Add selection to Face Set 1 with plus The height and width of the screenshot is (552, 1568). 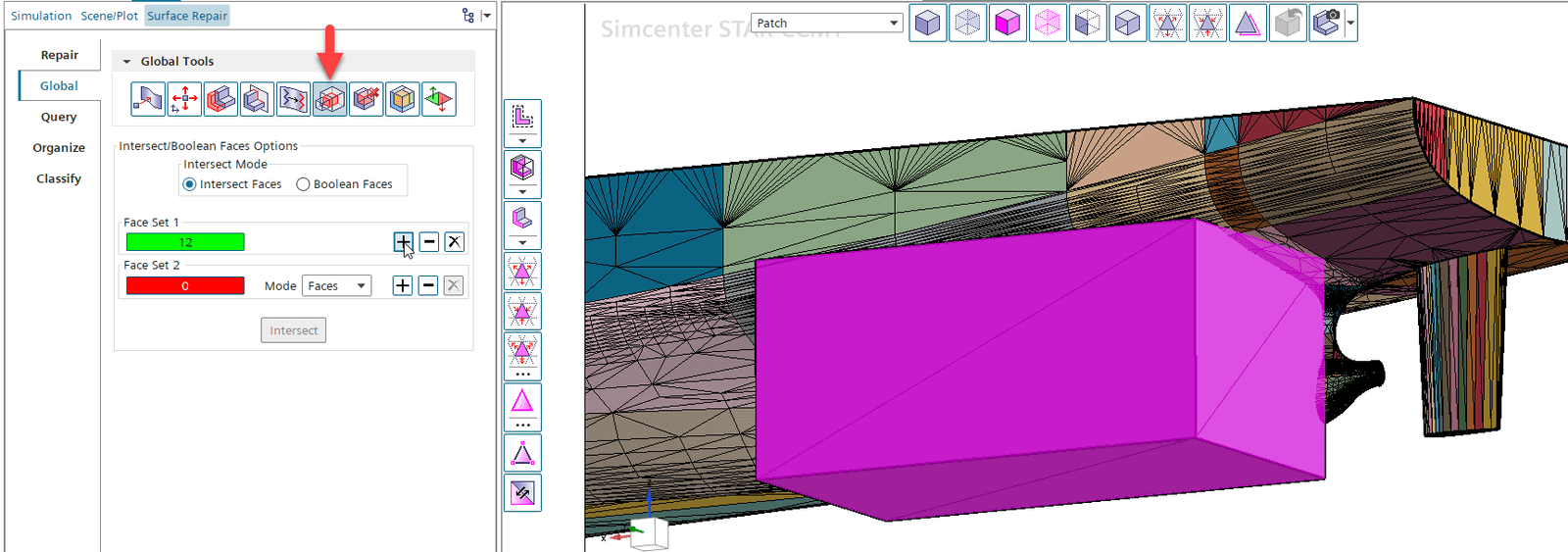(x=403, y=242)
